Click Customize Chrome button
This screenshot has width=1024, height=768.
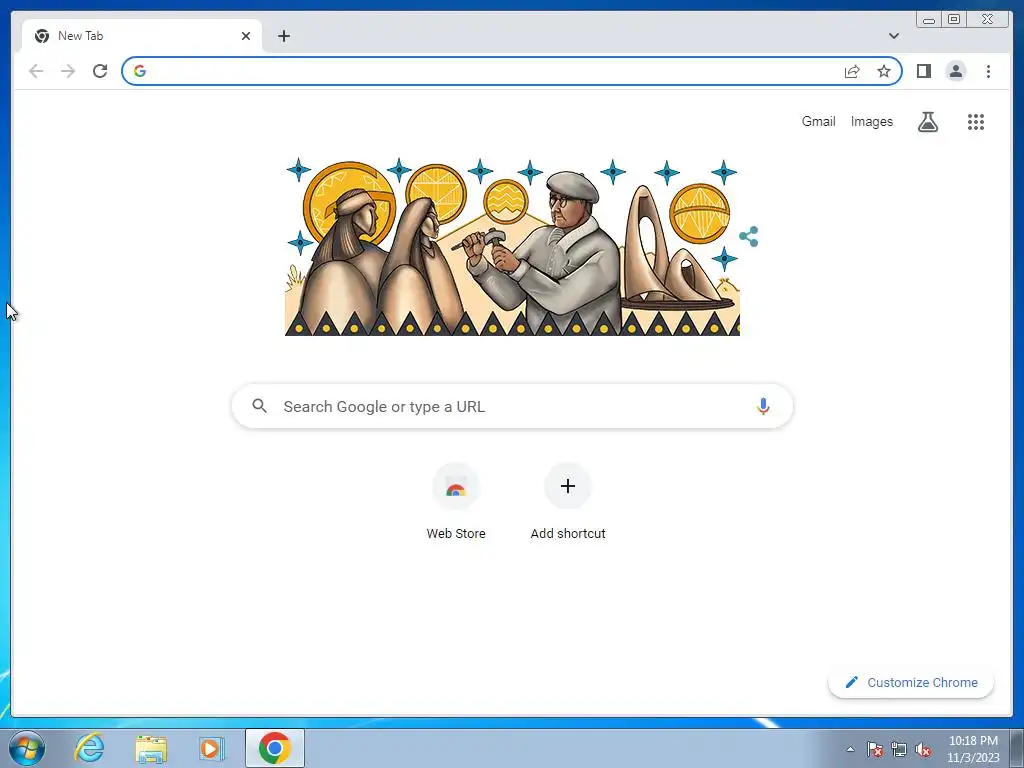911,682
